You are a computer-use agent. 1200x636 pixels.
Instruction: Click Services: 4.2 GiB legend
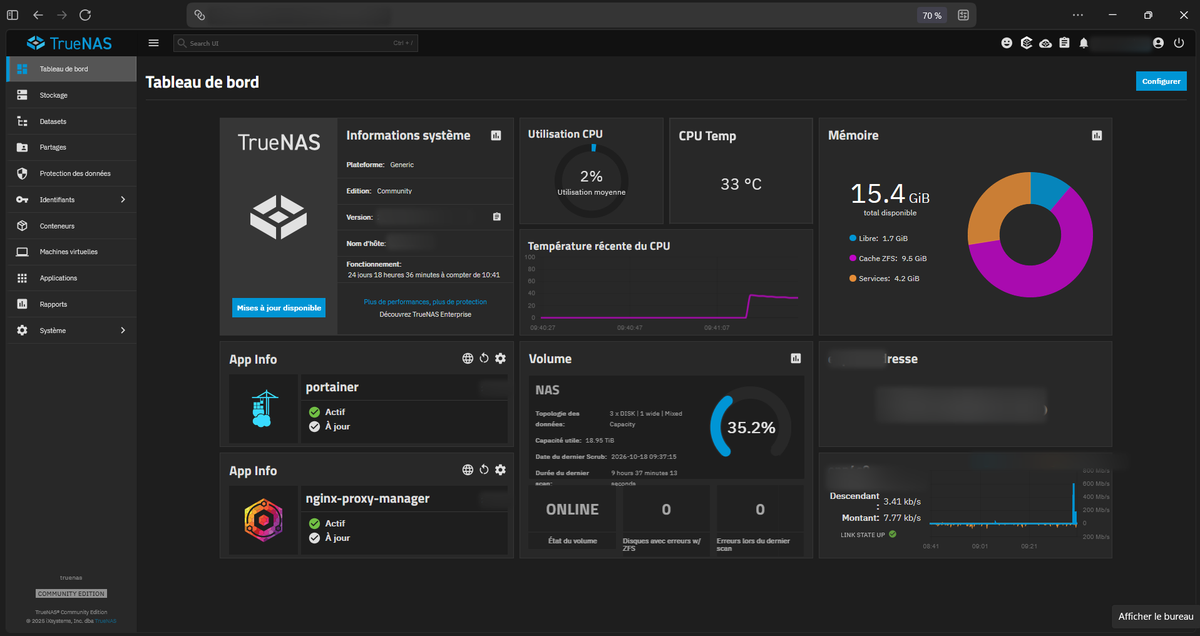pyautogui.click(x=883, y=278)
